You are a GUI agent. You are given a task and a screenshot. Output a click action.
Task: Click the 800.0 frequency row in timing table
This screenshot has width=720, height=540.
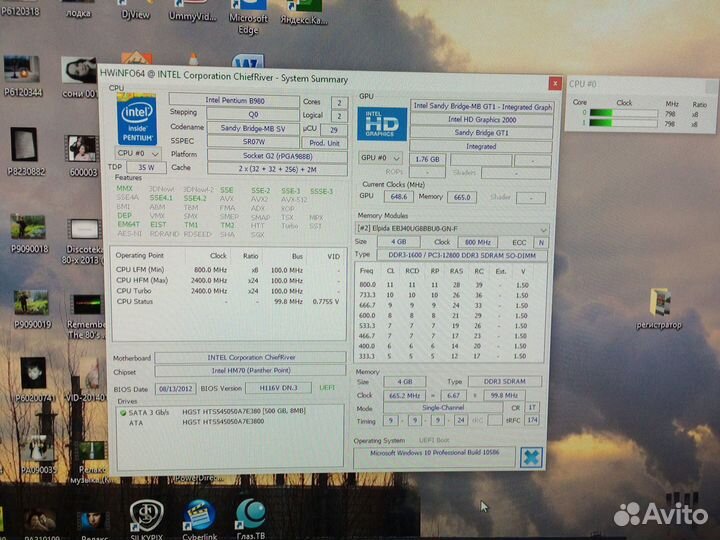(x=444, y=285)
